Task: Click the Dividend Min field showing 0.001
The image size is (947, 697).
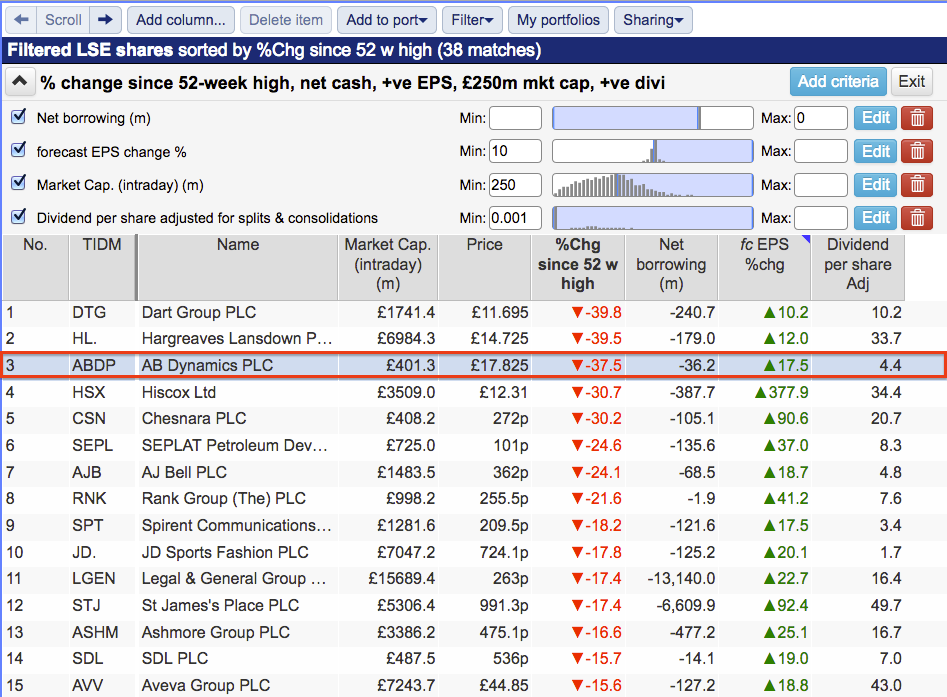Action: tap(515, 217)
